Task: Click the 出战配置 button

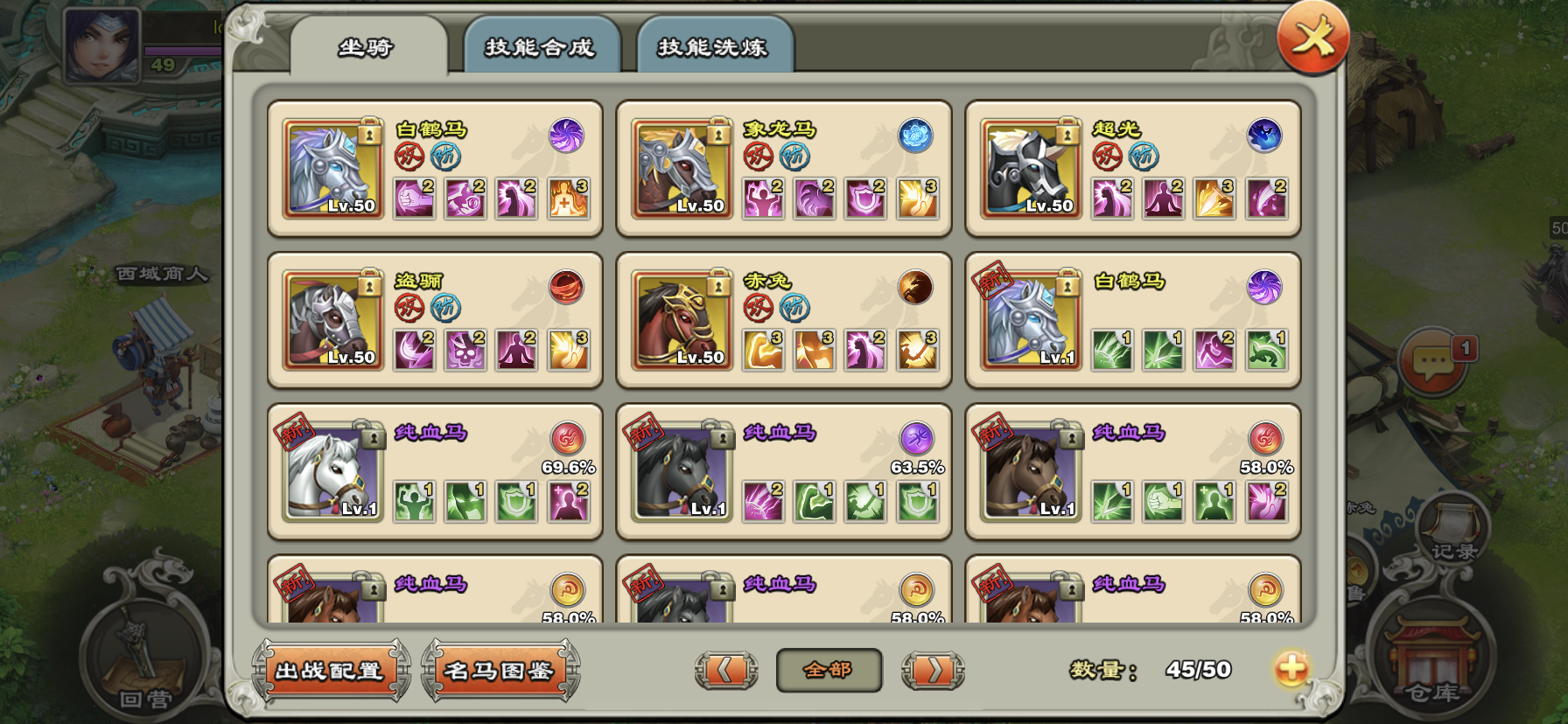Action: pyautogui.click(x=331, y=671)
